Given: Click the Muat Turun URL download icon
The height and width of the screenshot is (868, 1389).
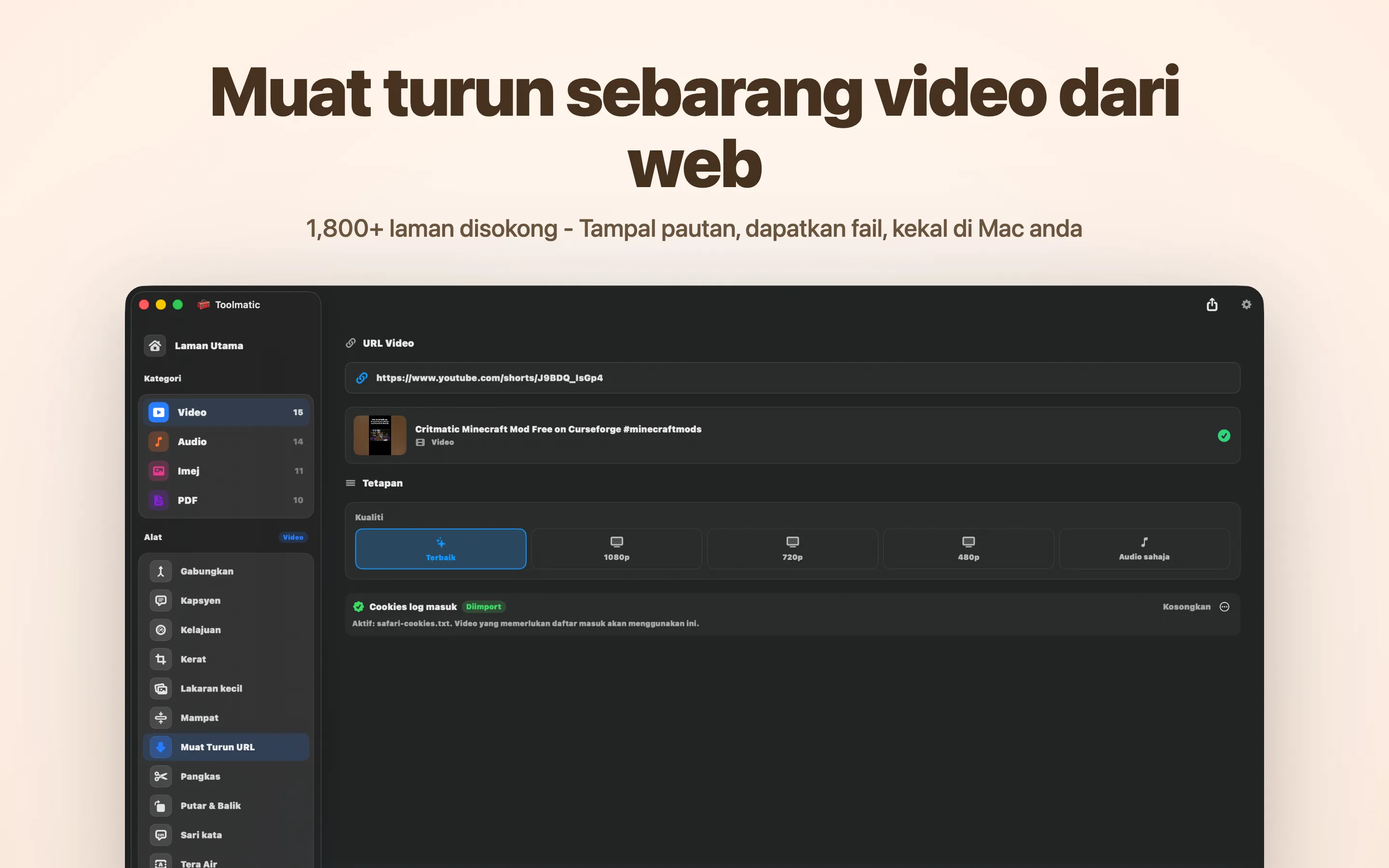Looking at the screenshot, I should coord(161,747).
